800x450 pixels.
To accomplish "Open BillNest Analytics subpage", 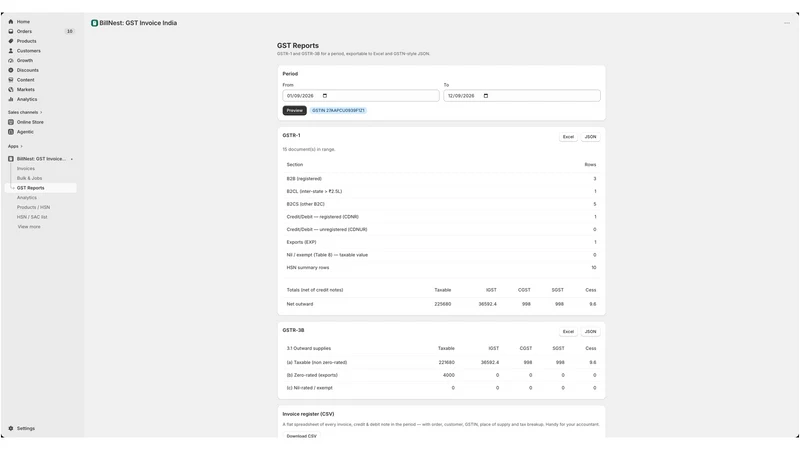I will (x=27, y=197).
